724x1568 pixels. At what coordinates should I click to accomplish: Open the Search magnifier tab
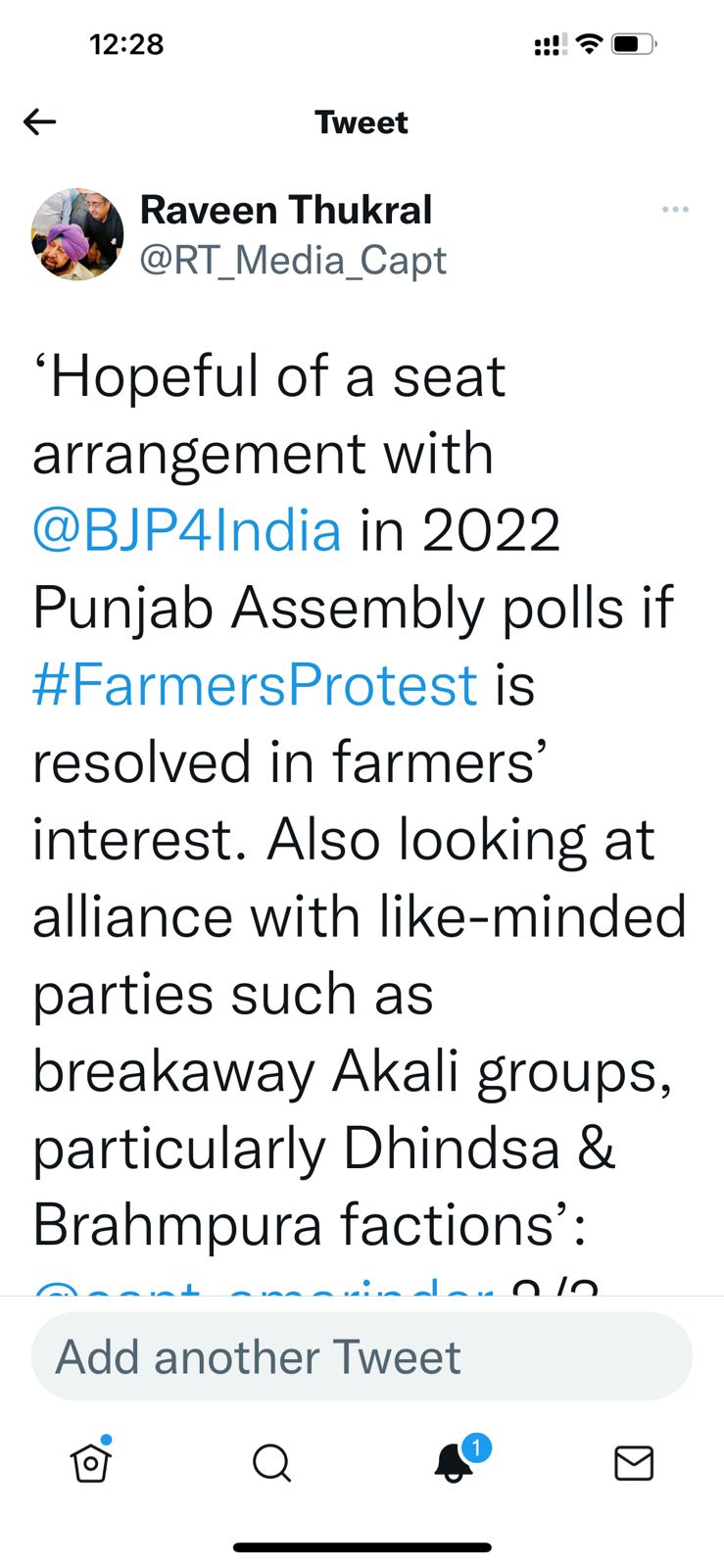point(271,1463)
